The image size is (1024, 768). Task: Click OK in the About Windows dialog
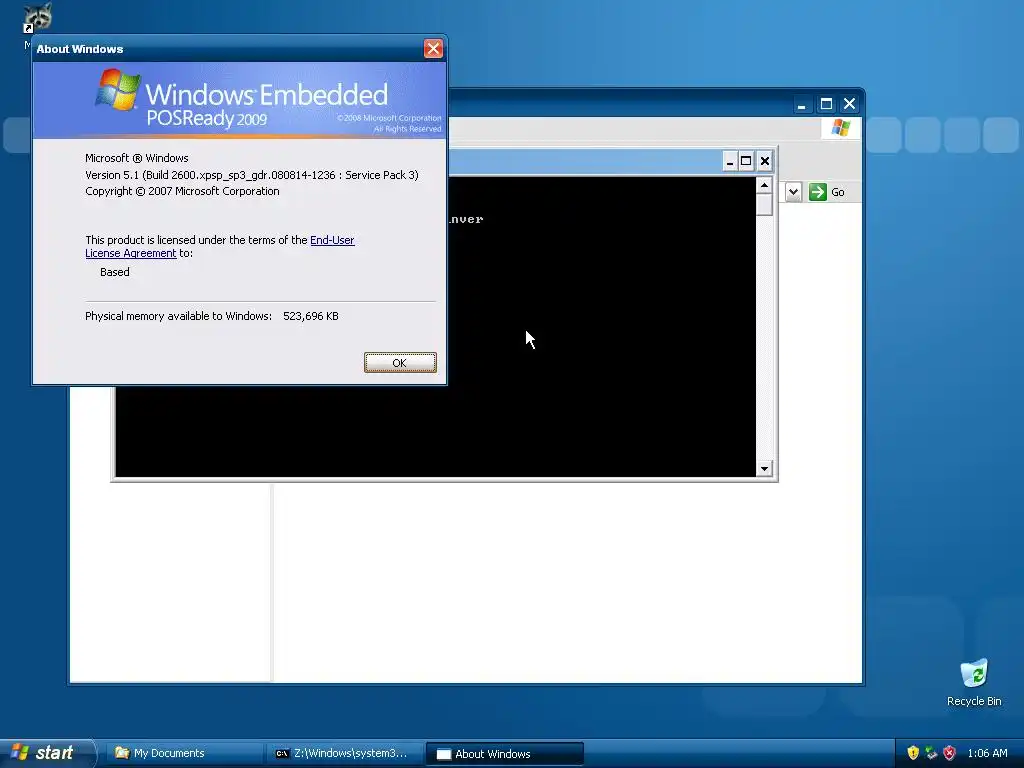coord(400,362)
